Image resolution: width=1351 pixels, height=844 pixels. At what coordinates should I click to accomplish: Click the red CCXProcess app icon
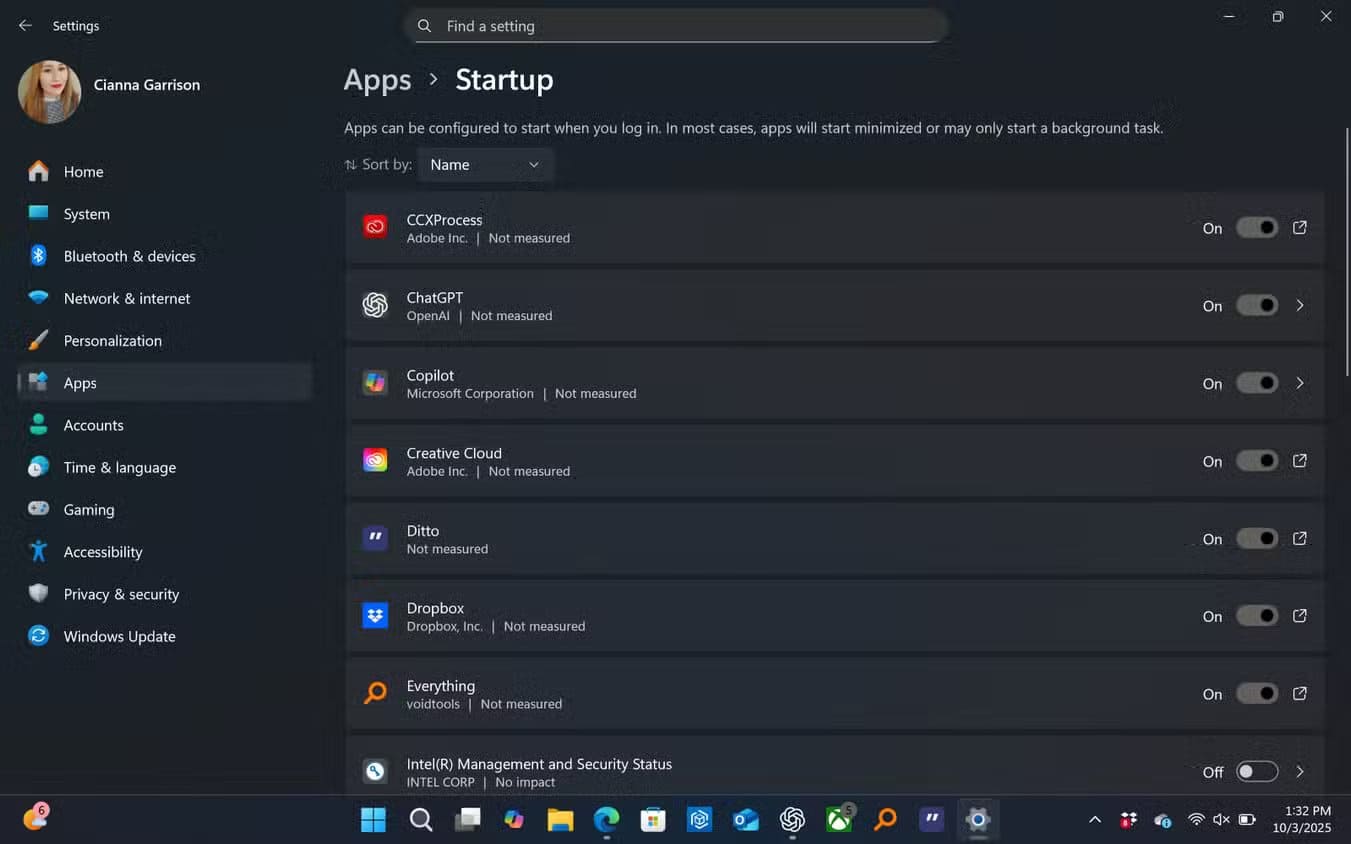(x=375, y=228)
